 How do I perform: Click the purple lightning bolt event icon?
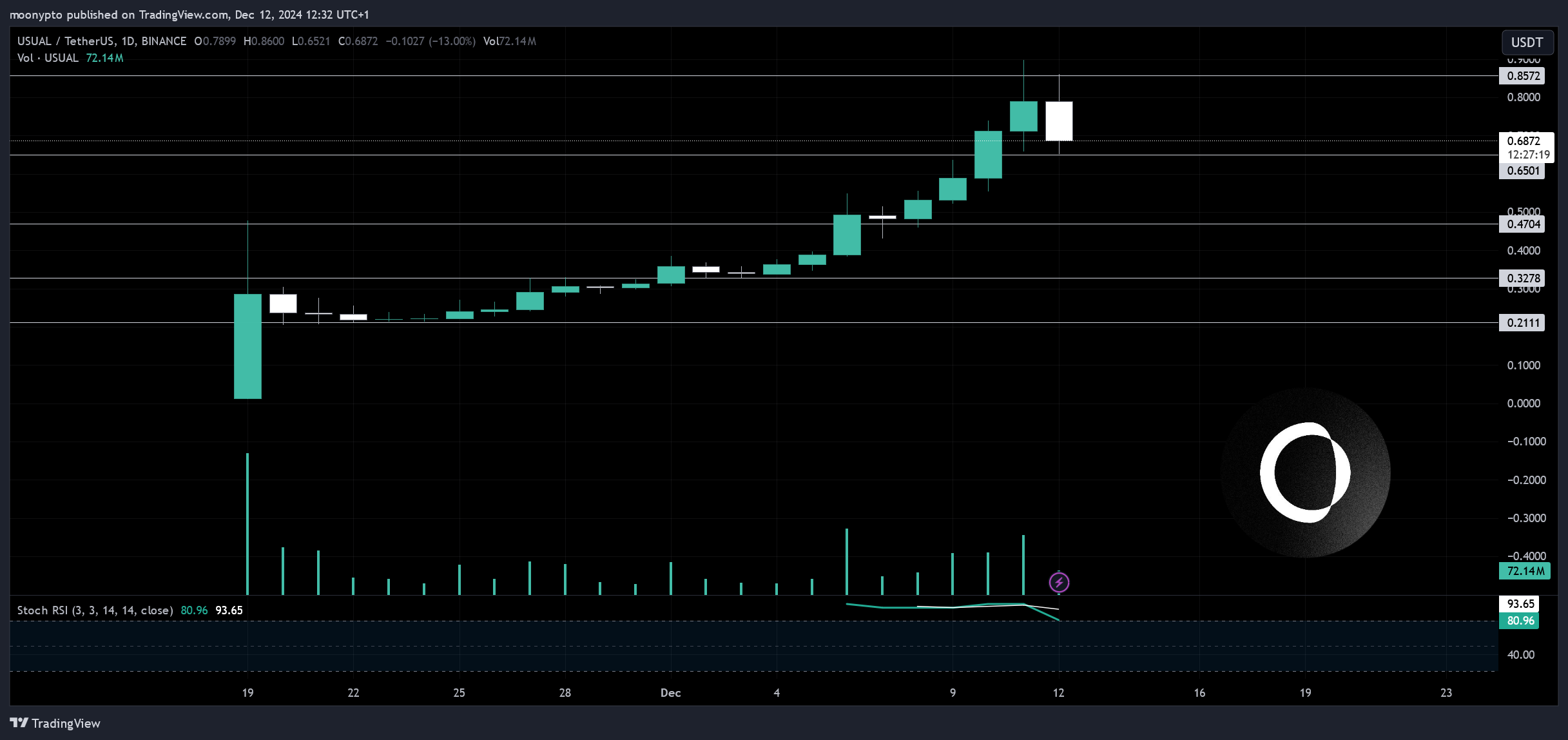(x=1059, y=583)
